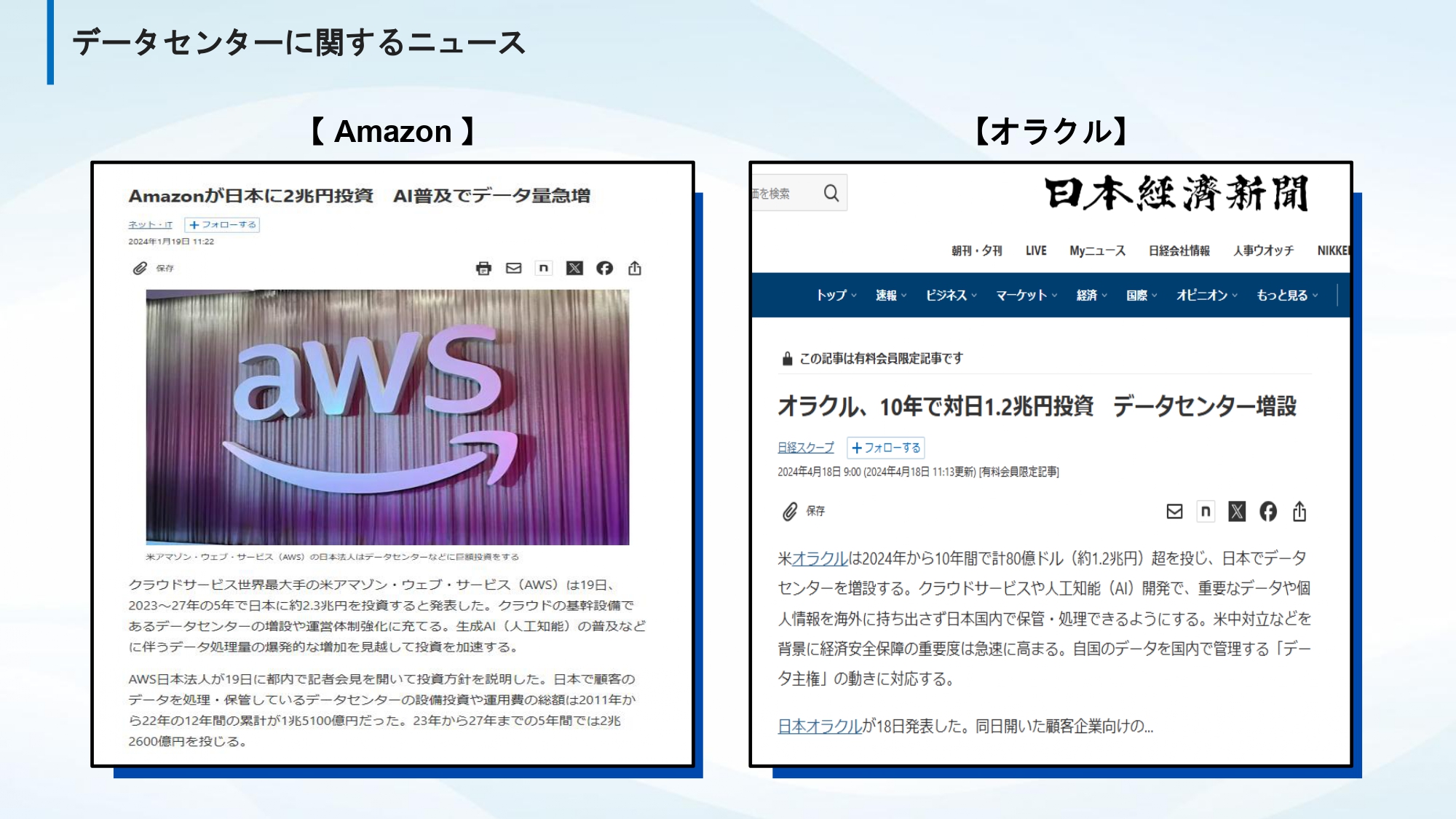The image size is (1456, 819).
Task: Expand the 速報 navigation dropdown
Action: click(891, 295)
